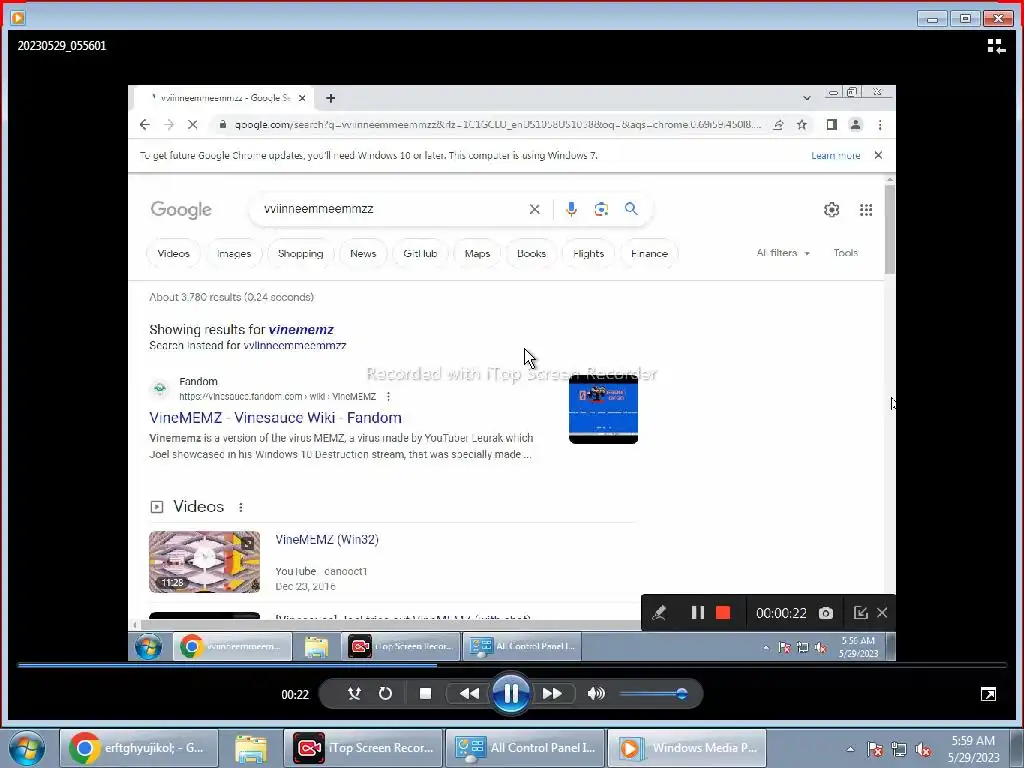1024x768 pixels.
Task: Click the Windows Media Player taskbar button
Action: (687, 748)
